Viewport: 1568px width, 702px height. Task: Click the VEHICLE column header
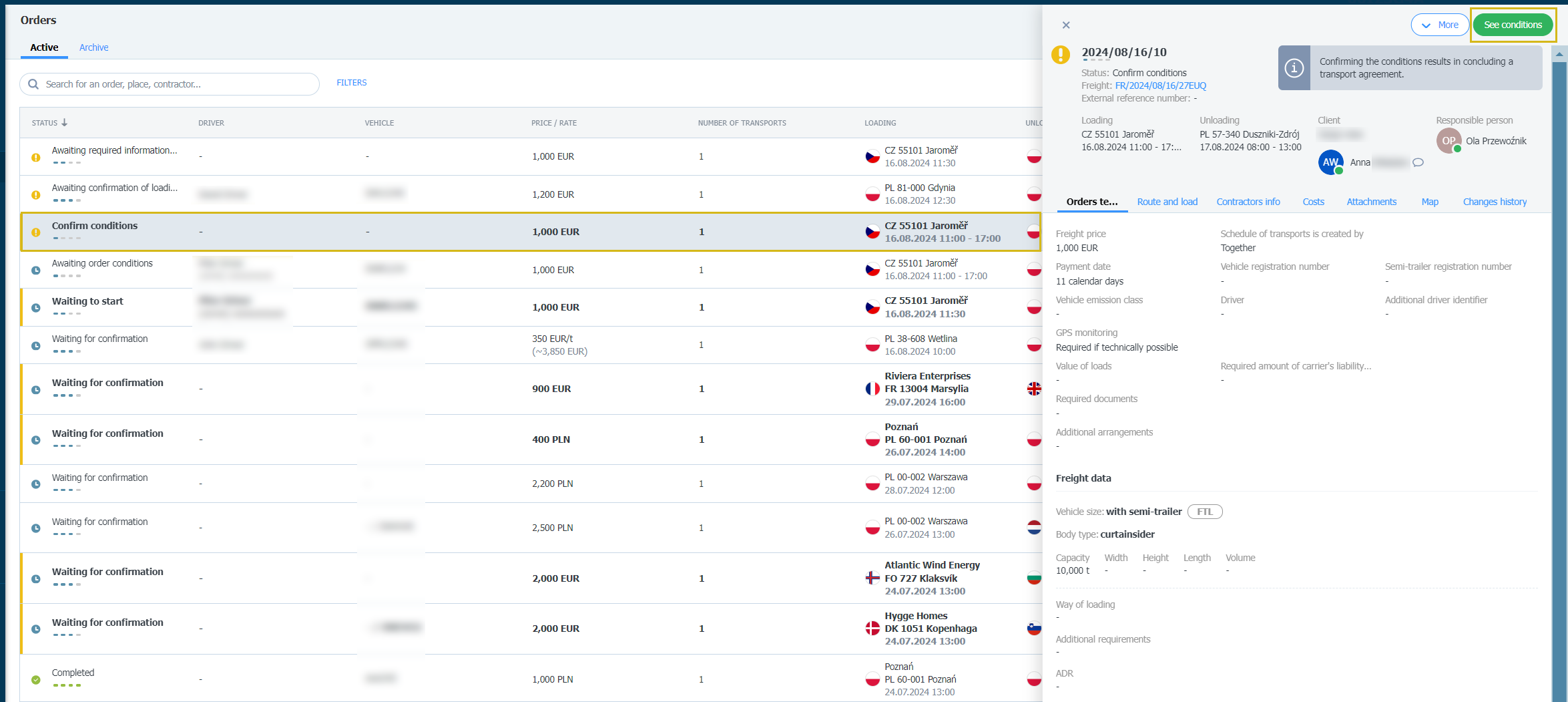click(x=379, y=123)
